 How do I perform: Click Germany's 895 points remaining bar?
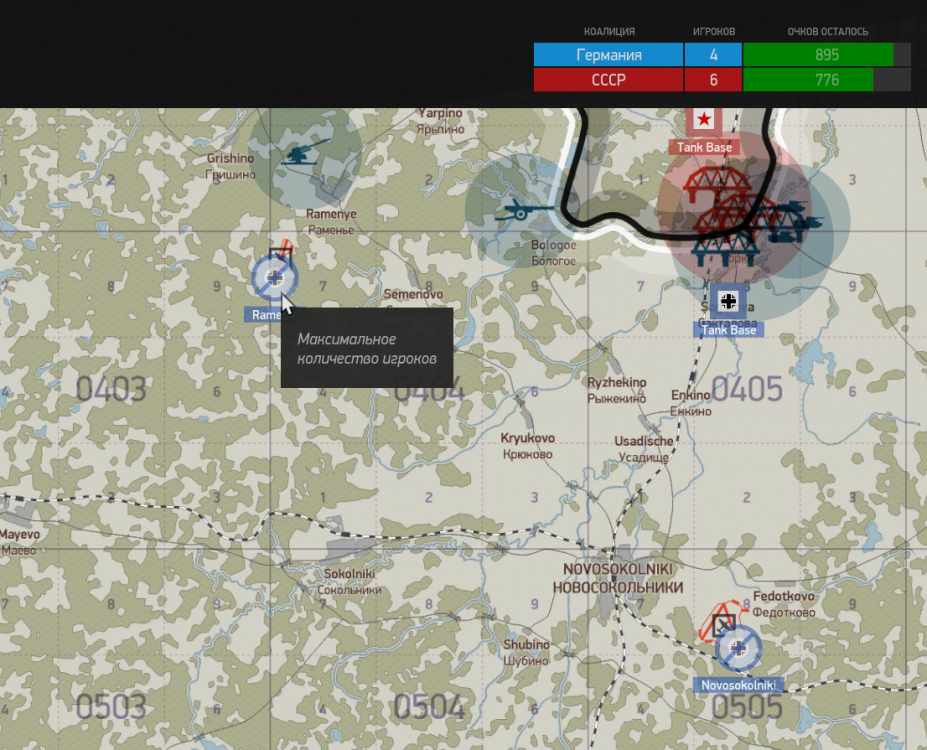coord(826,54)
